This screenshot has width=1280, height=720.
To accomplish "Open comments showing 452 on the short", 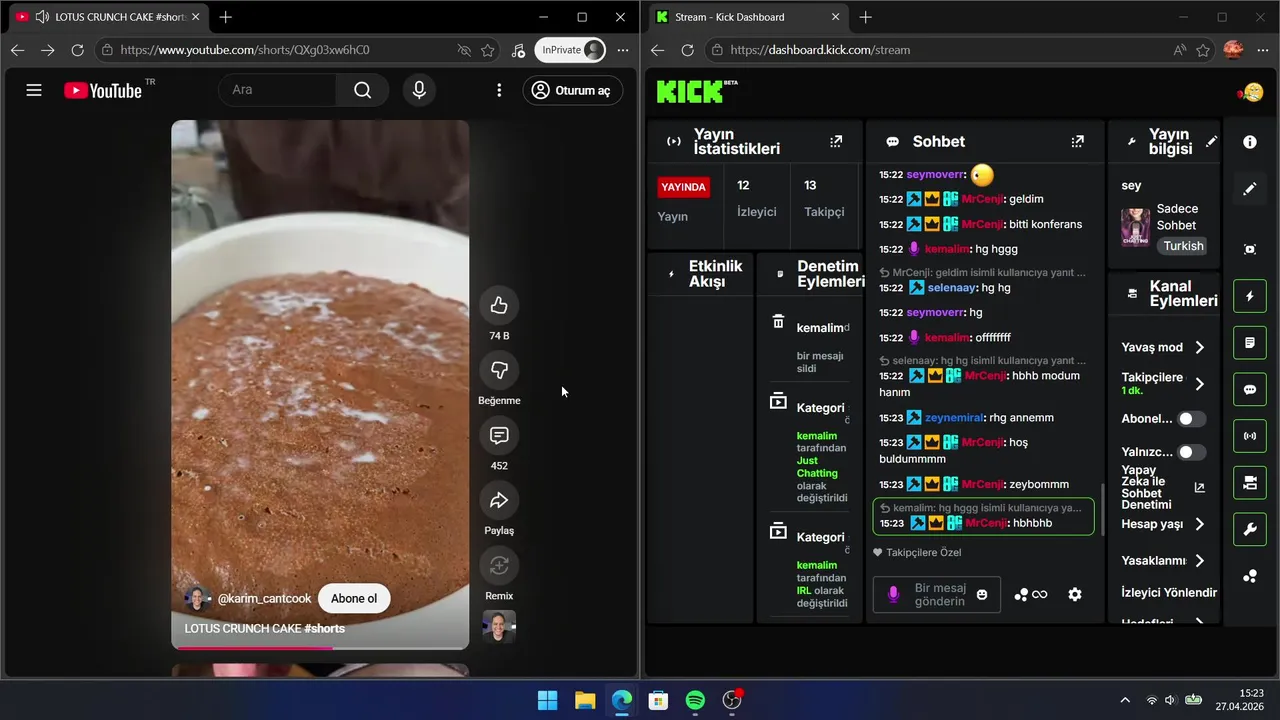I will 499,436.
